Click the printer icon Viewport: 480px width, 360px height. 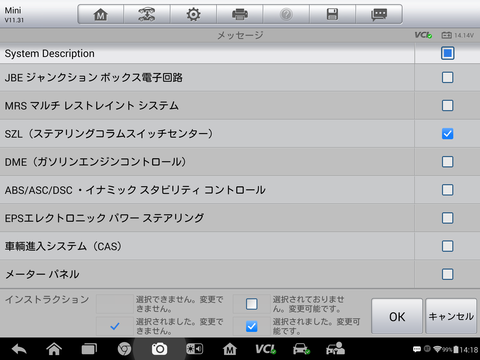pos(240,14)
